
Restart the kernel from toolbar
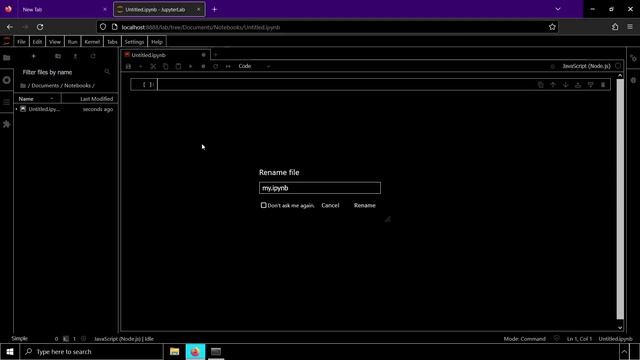216,66
